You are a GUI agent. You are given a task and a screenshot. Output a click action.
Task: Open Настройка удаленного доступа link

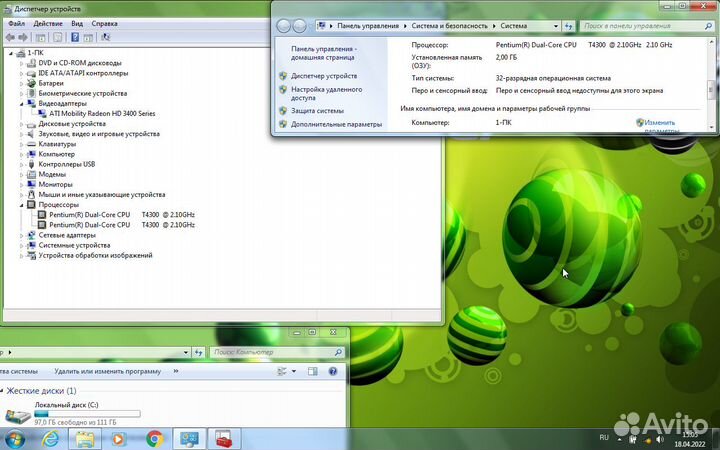point(326,94)
